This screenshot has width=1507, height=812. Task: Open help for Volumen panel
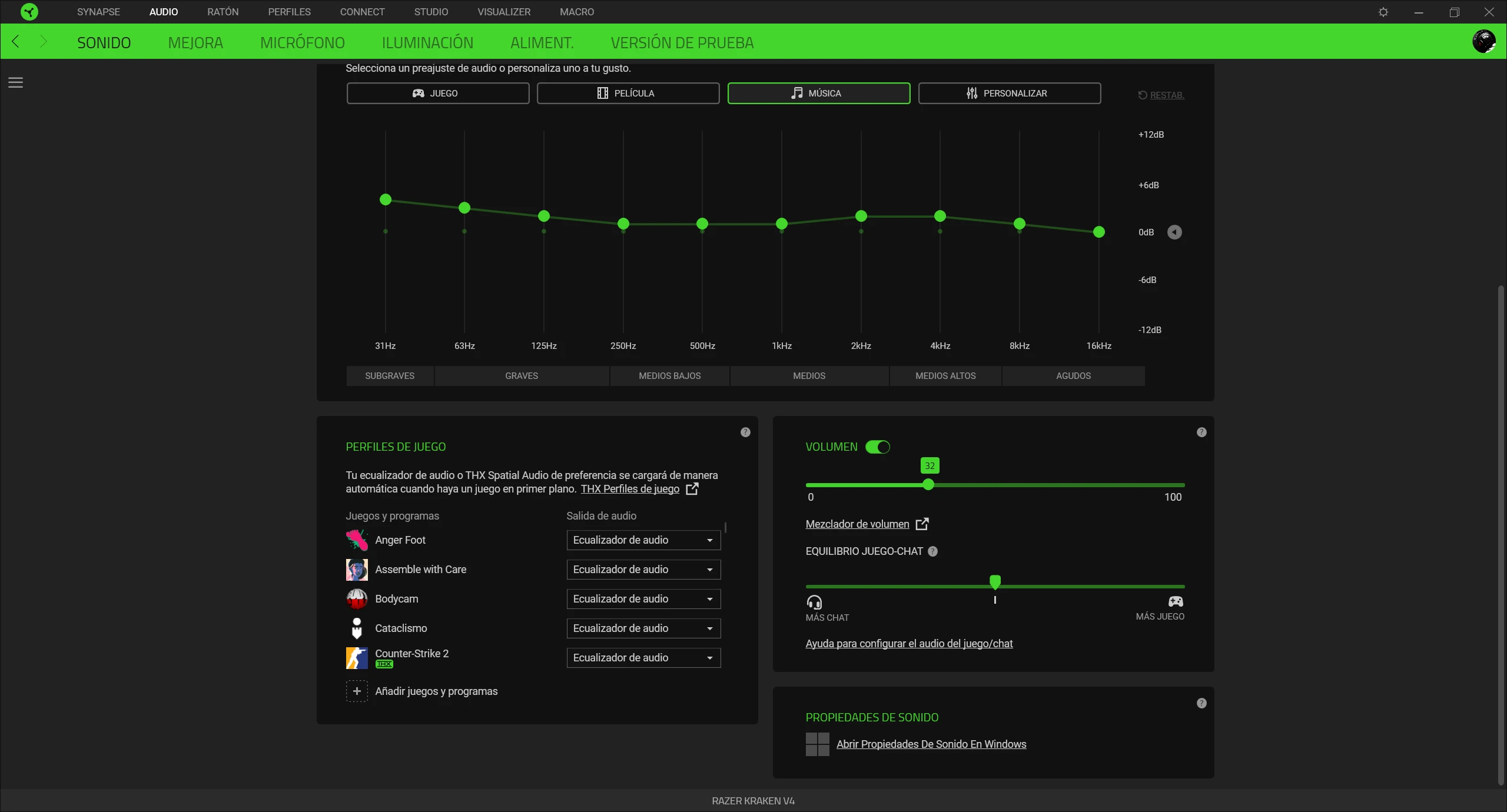click(x=1201, y=432)
